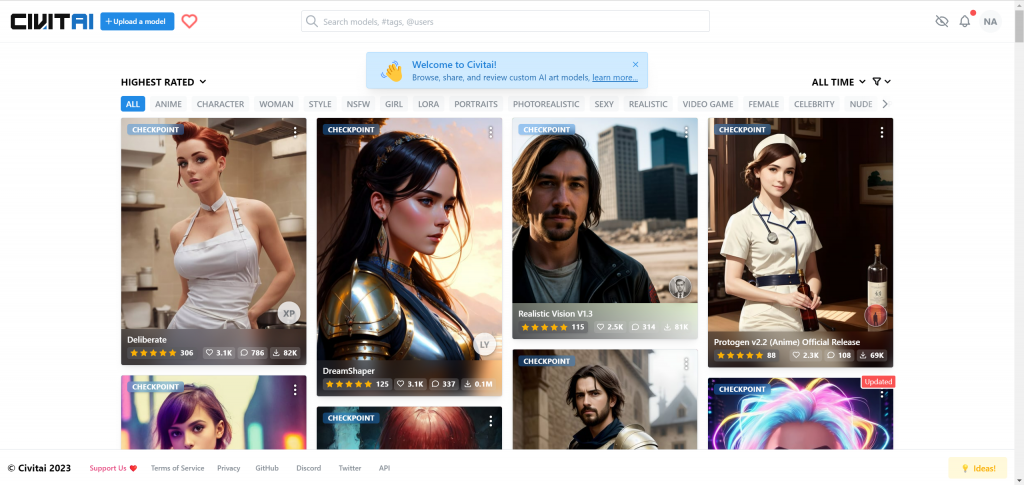Click the LY creator avatar on DreamShaper

pos(485,344)
